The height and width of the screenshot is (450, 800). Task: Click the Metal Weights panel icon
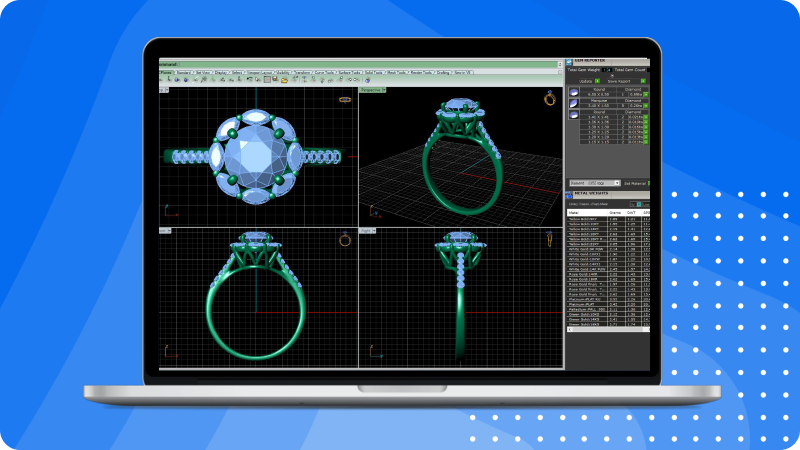pos(569,194)
